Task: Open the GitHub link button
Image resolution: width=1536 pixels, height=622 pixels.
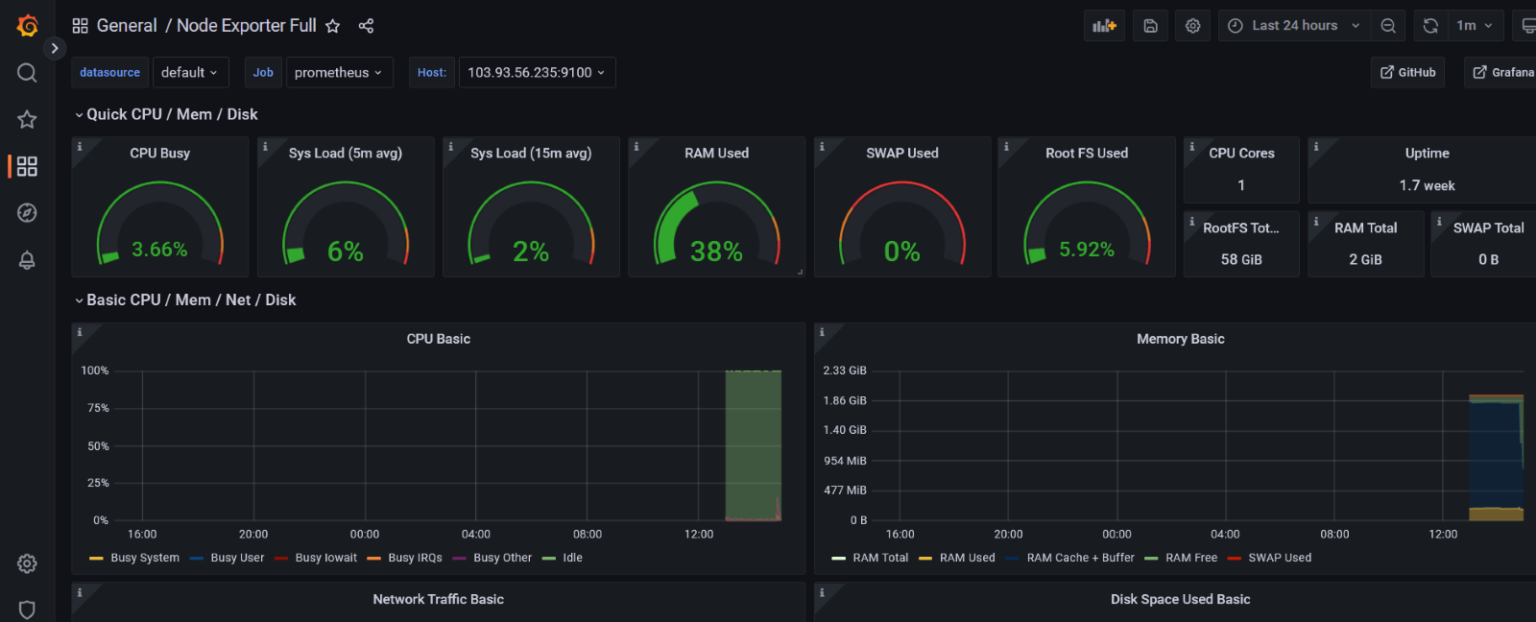Action: [1407, 72]
